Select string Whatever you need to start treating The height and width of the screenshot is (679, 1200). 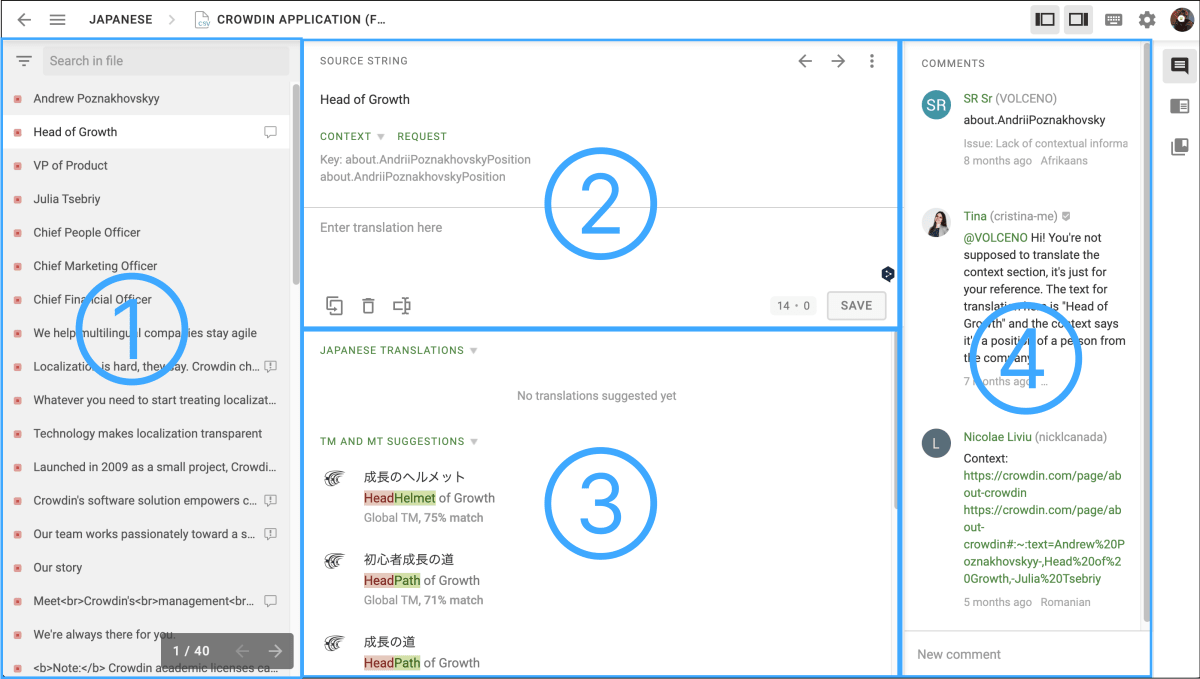click(147, 400)
